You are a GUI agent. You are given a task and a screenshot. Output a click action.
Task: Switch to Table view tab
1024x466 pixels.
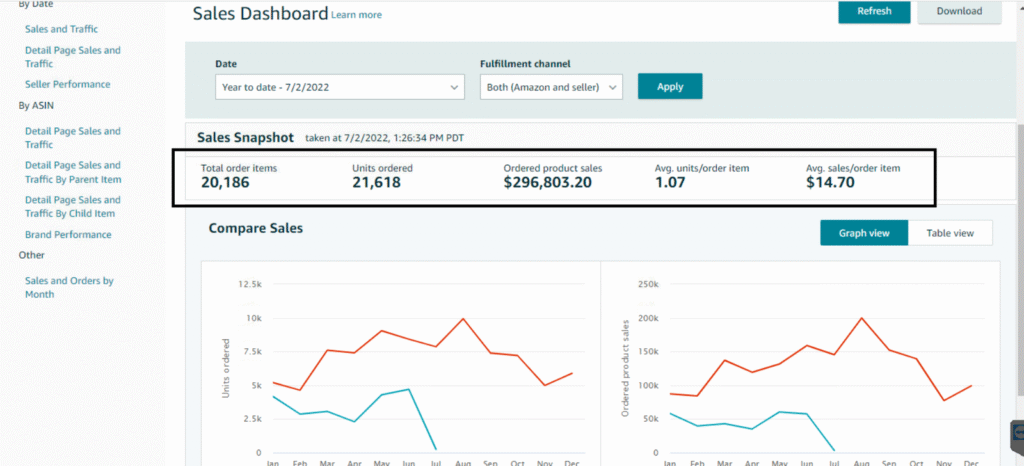coord(949,233)
